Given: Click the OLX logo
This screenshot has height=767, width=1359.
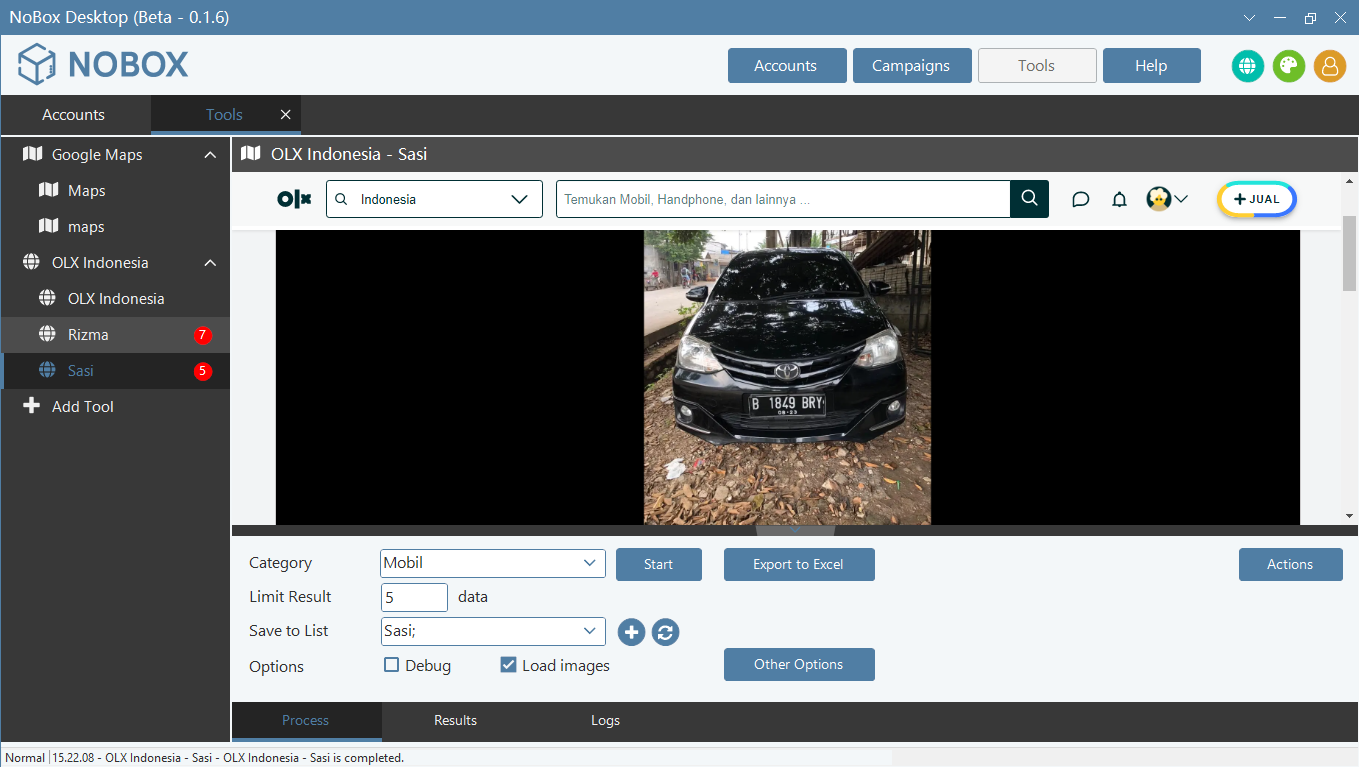Looking at the screenshot, I should click(x=294, y=199).
